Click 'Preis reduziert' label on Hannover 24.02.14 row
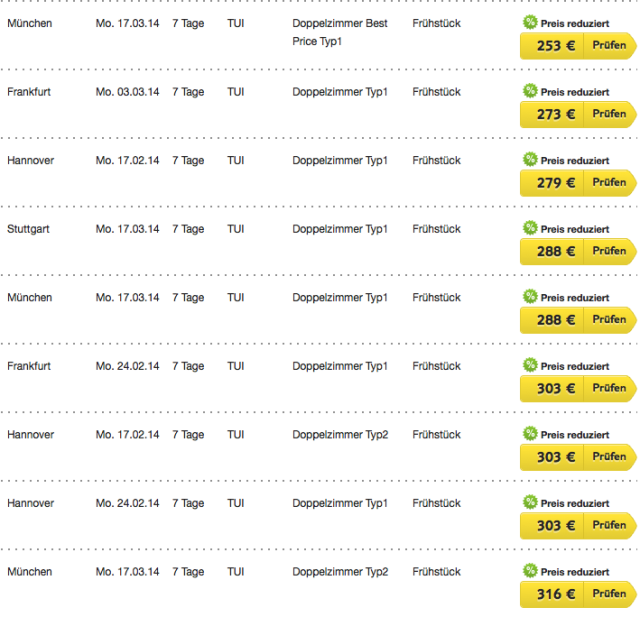This screenshot has width=640, height=617. pyautogui.click(x=575, y=504)
